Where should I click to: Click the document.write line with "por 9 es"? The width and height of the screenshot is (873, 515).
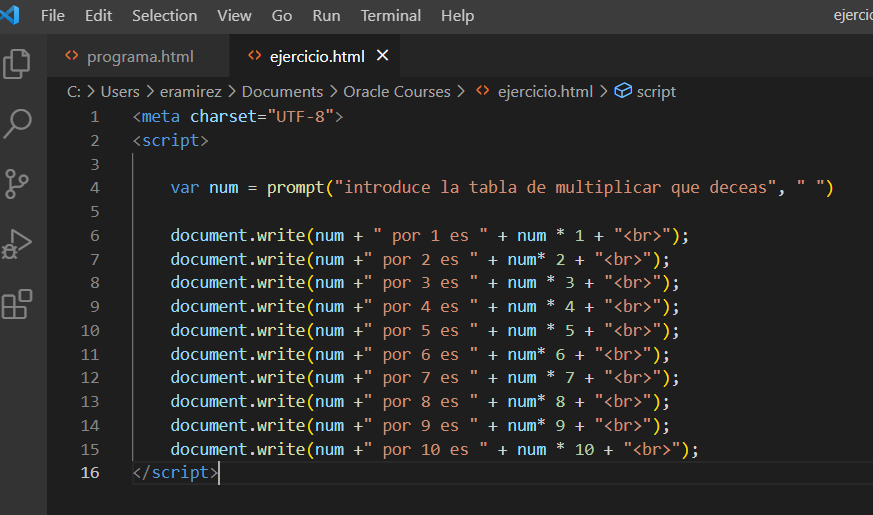coord(420,426)
